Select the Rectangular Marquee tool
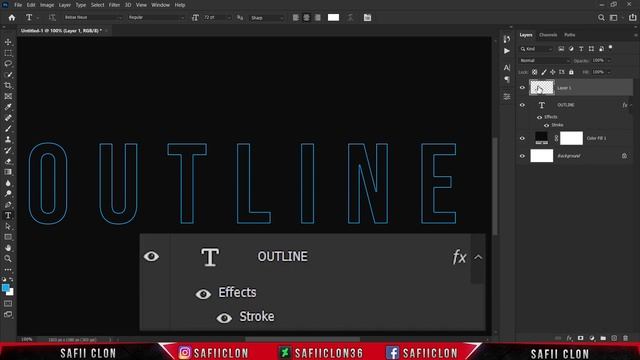 pos(8,53)
